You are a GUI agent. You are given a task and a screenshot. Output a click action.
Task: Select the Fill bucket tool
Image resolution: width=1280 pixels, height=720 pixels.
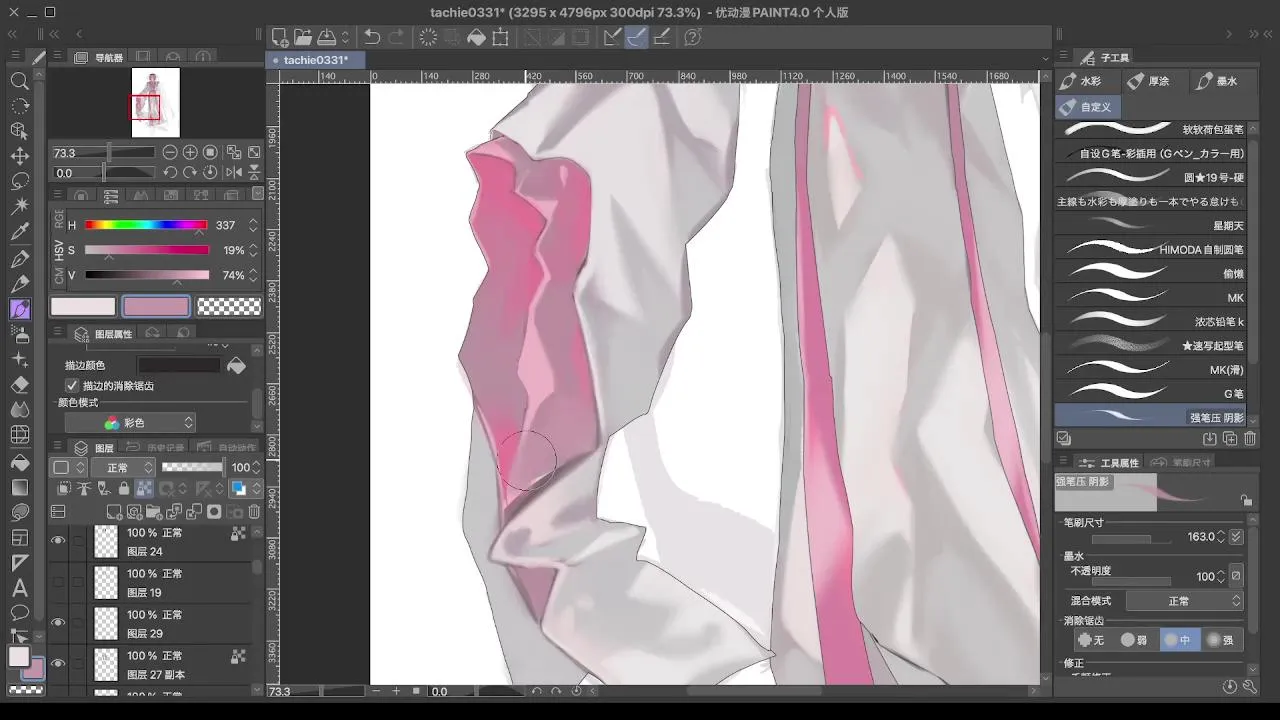pyautogui.click(x=19, y=462)
